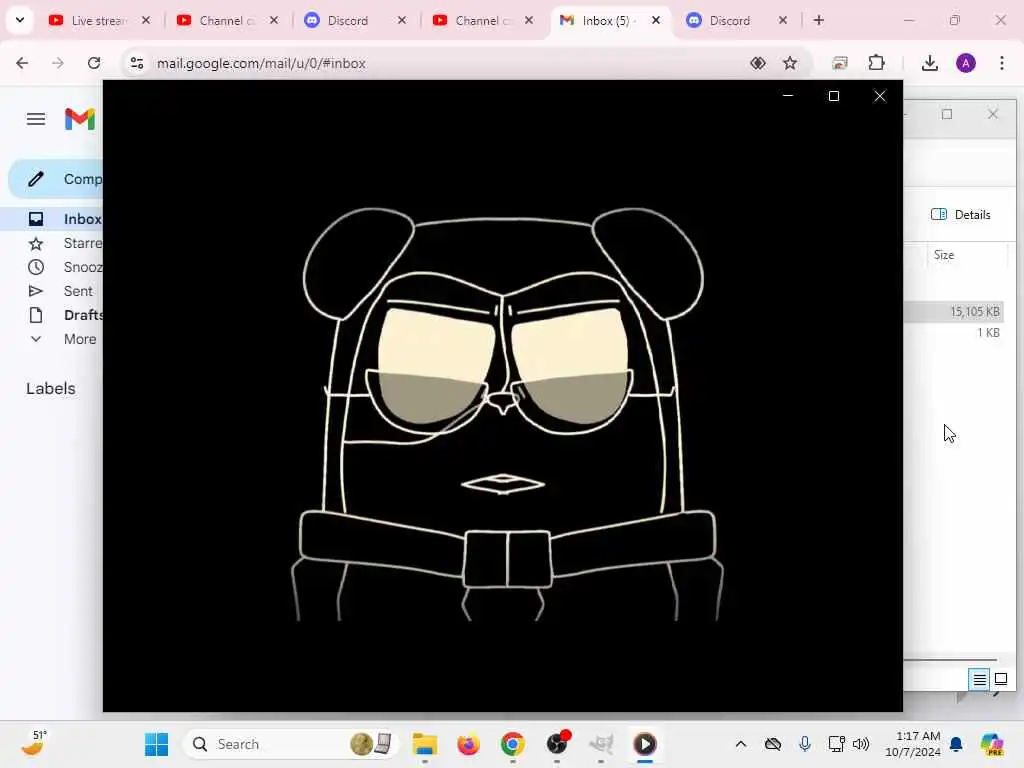
Task: Compose a new email
Action: [x=56, y=179]
